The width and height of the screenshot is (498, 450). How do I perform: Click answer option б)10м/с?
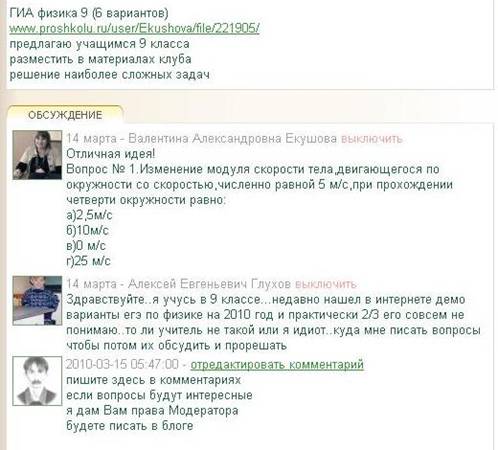point(87,230)
